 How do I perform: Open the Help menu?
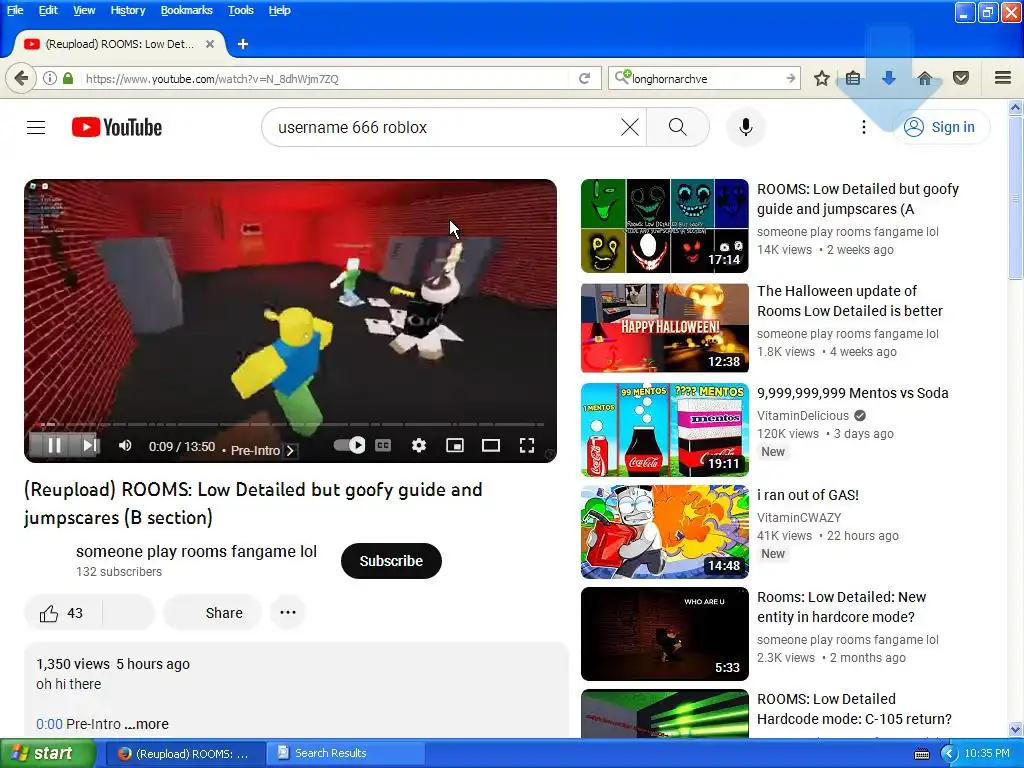click(x=280, y=10)
